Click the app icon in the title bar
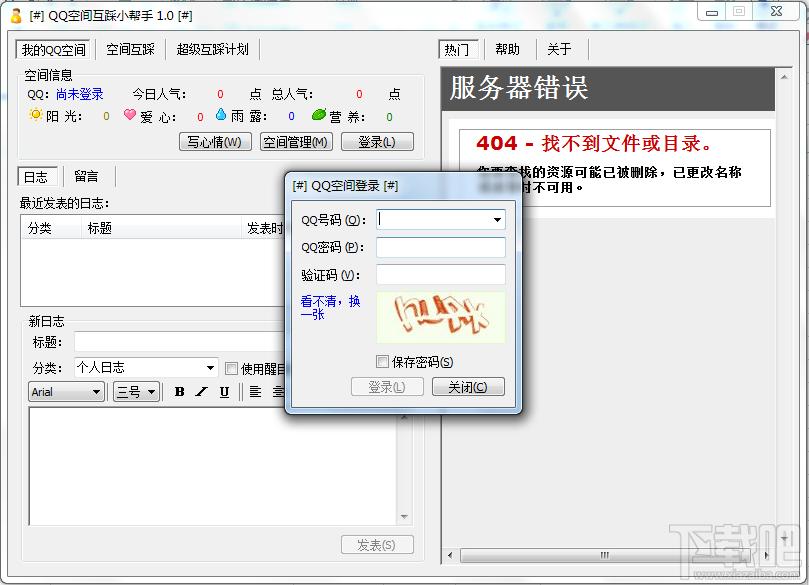Viewport: 809px width, 585px height. [x=16, y=16]
